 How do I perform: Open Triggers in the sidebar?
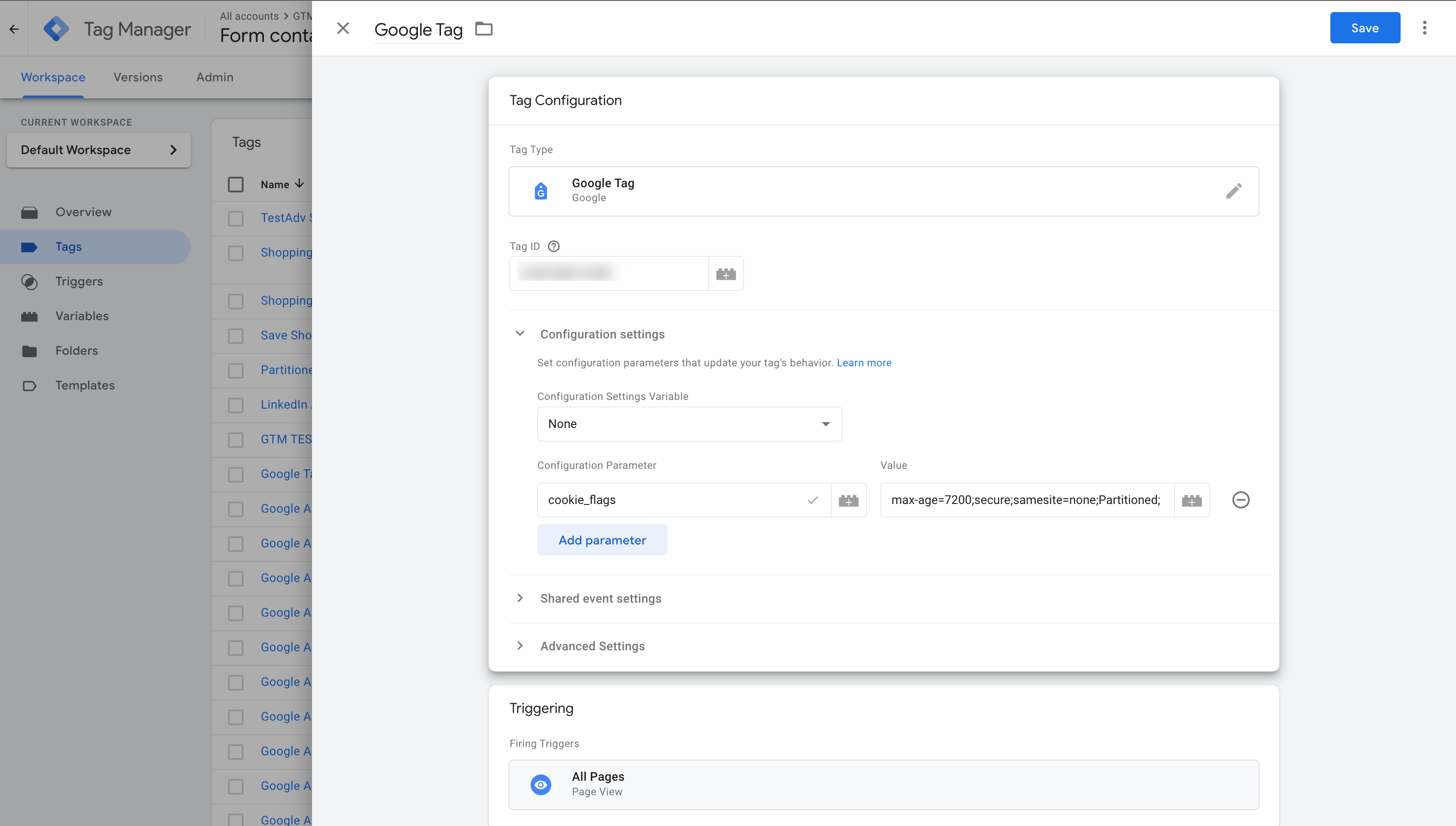click(x=79, y=282)
